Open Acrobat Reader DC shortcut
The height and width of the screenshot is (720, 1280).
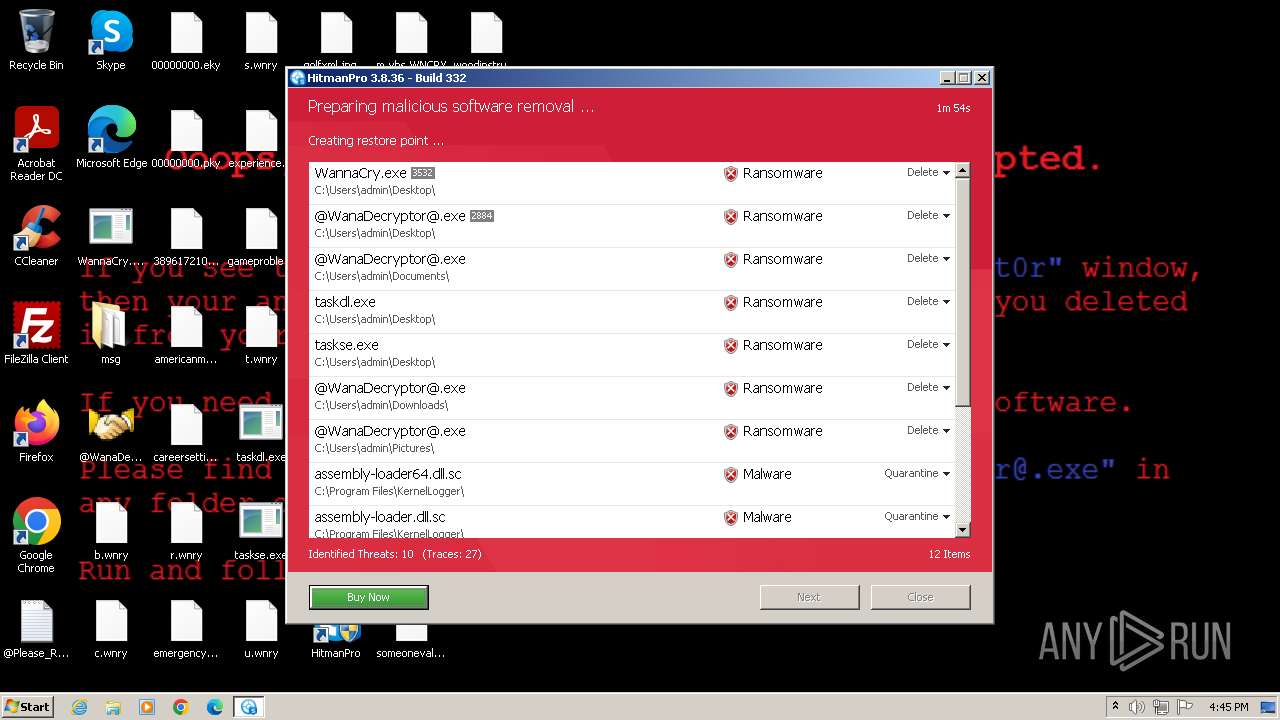pyautogui.click(x=36, y=144)
